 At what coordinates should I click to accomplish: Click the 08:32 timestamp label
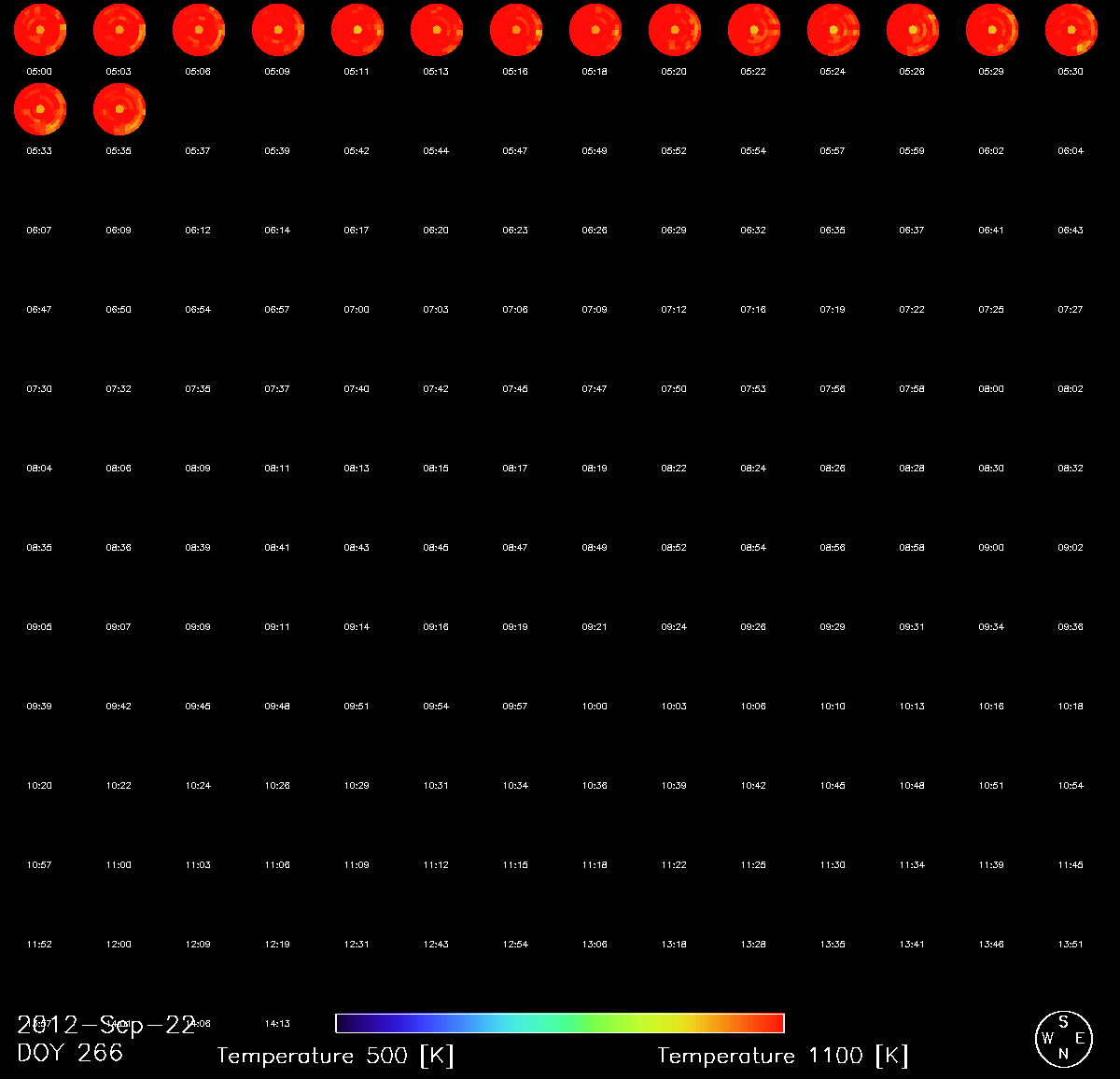point(1071,469)
